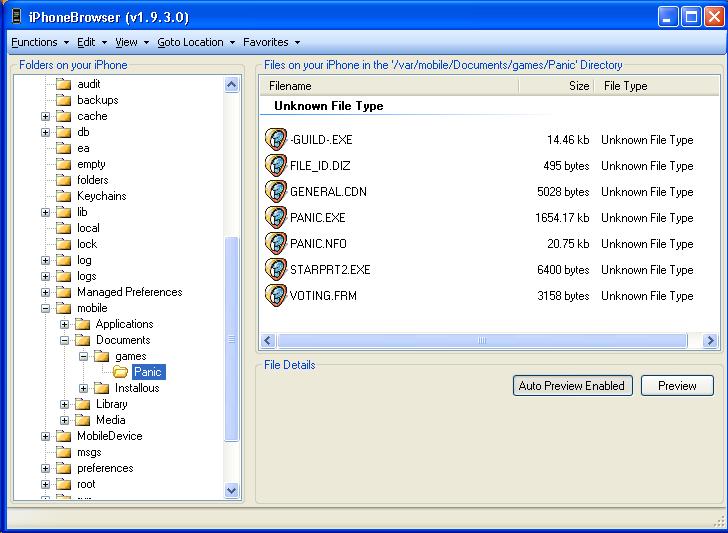Click the Panic folder icon in tree
The width and height of the screenshot is (728, 533).
(120, 372)
